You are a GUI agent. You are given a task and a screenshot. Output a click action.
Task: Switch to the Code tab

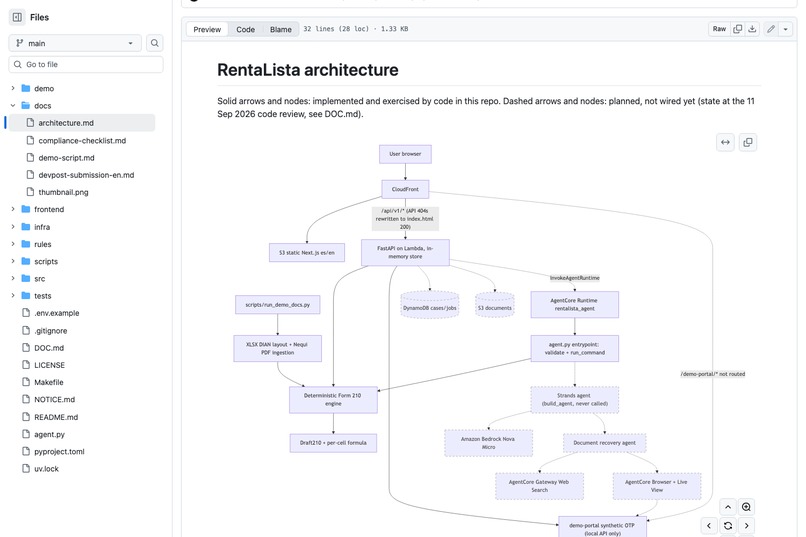coord(245,29)
